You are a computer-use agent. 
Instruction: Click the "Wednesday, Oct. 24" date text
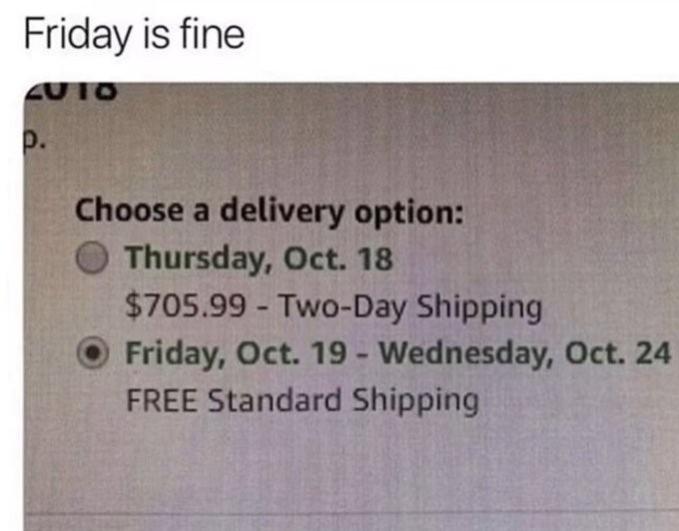(x=526, y=354)
